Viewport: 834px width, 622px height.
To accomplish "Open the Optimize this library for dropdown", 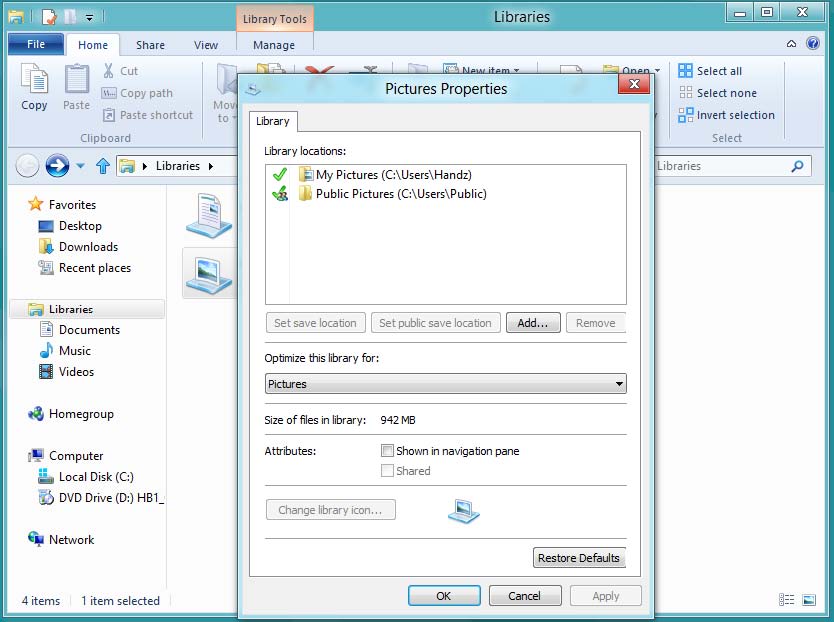I will click(x=445, y=384).
